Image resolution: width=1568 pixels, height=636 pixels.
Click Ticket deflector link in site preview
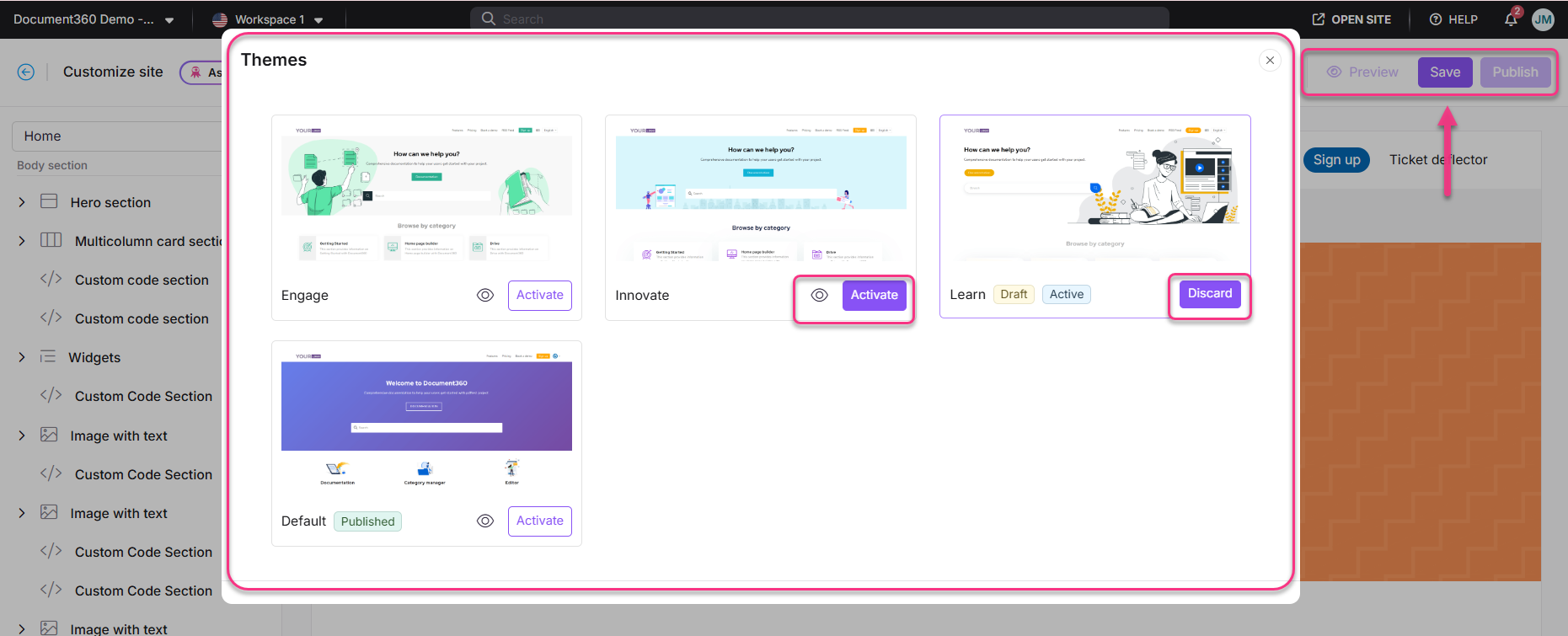(1438, 159)
